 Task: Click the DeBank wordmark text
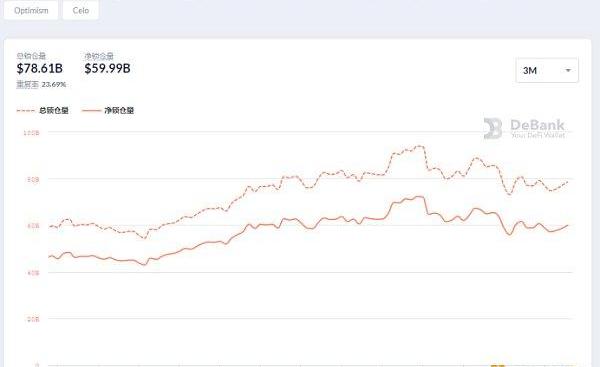pyautogui.click(x=537, y=125)
